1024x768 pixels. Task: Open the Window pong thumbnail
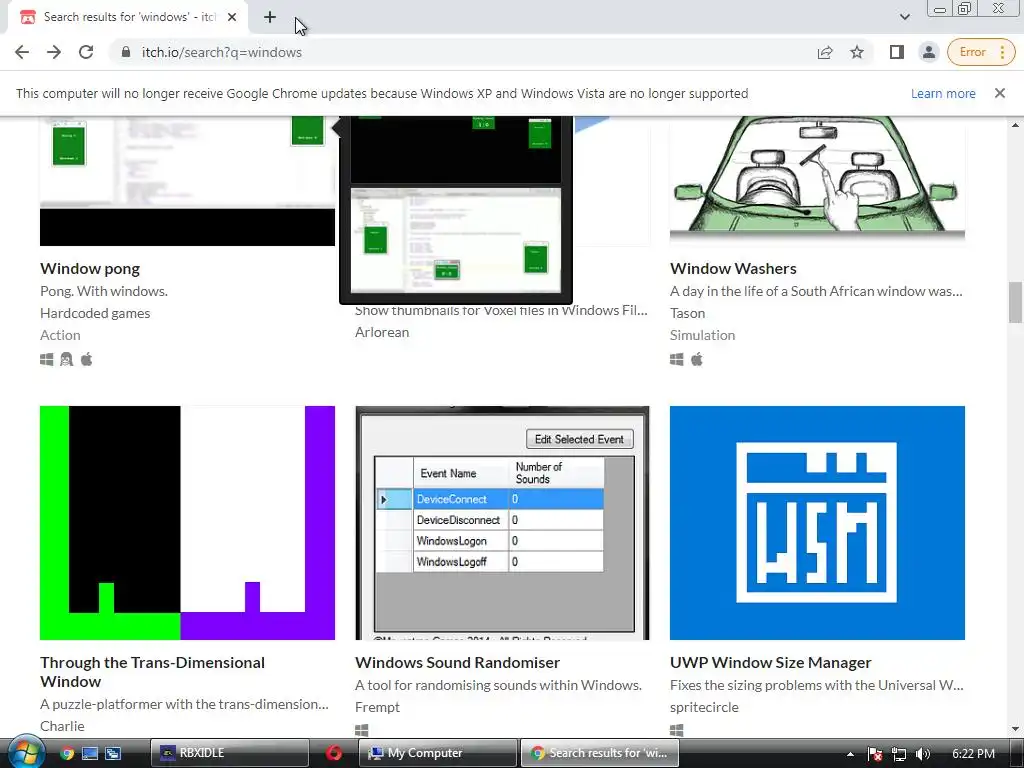pyautogui.click(x=187, y=181)
